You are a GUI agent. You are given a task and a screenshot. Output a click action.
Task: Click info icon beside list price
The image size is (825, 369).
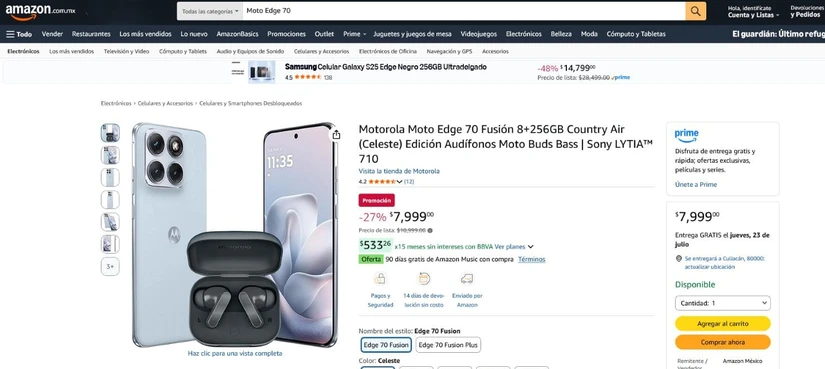[430, 231]
